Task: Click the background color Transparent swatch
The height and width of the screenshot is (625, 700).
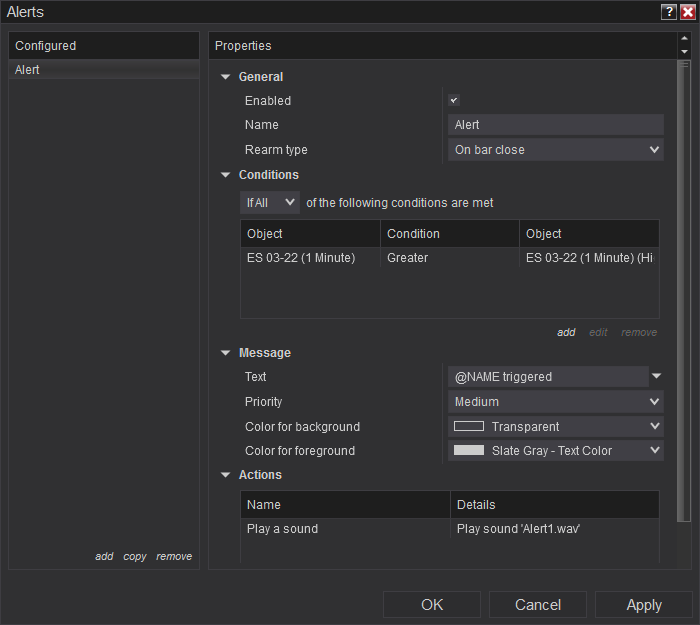Action: click(469, 427)
